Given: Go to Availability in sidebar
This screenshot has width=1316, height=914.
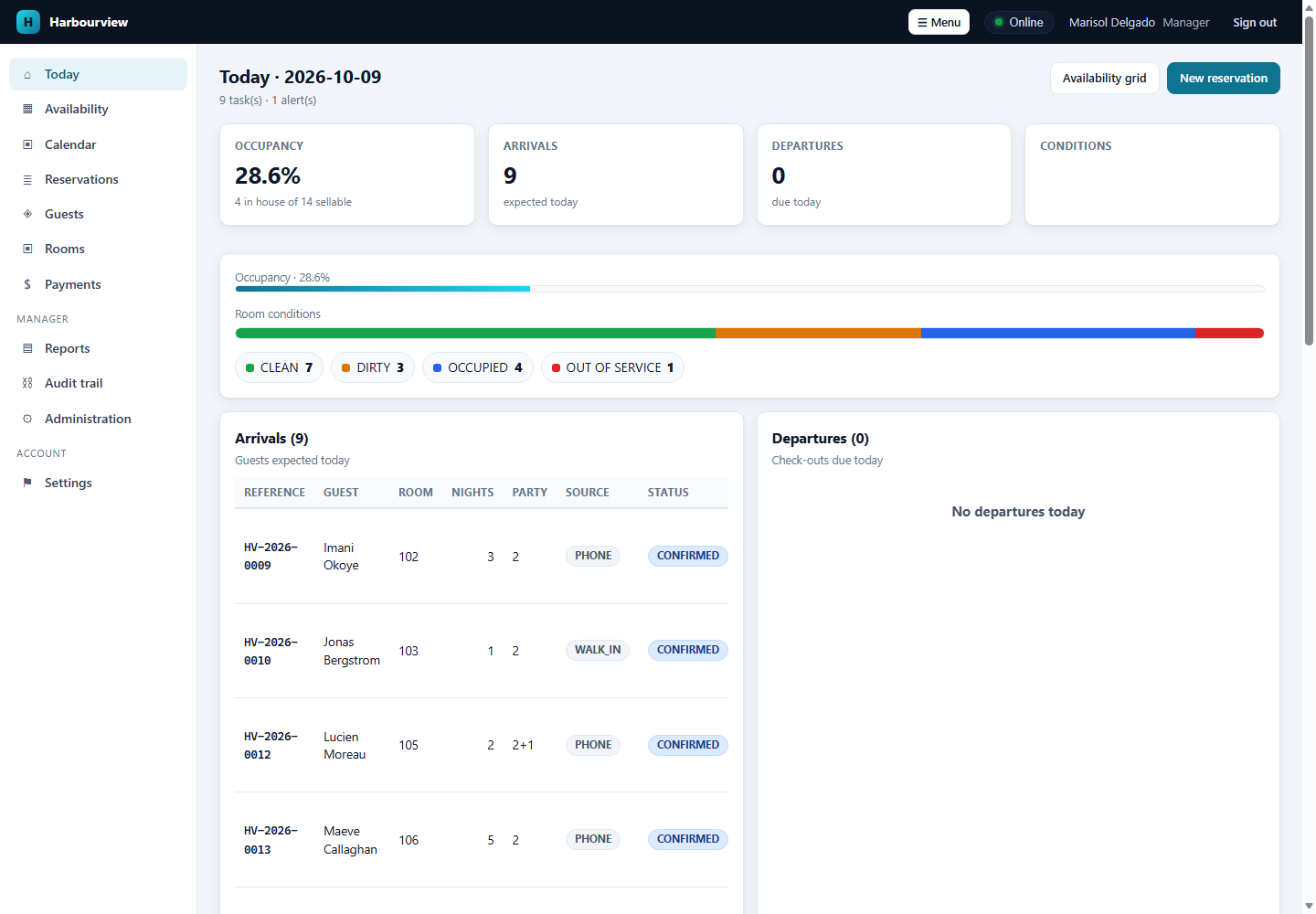Looking at the screenshot, I should click(x=98, y=109).
